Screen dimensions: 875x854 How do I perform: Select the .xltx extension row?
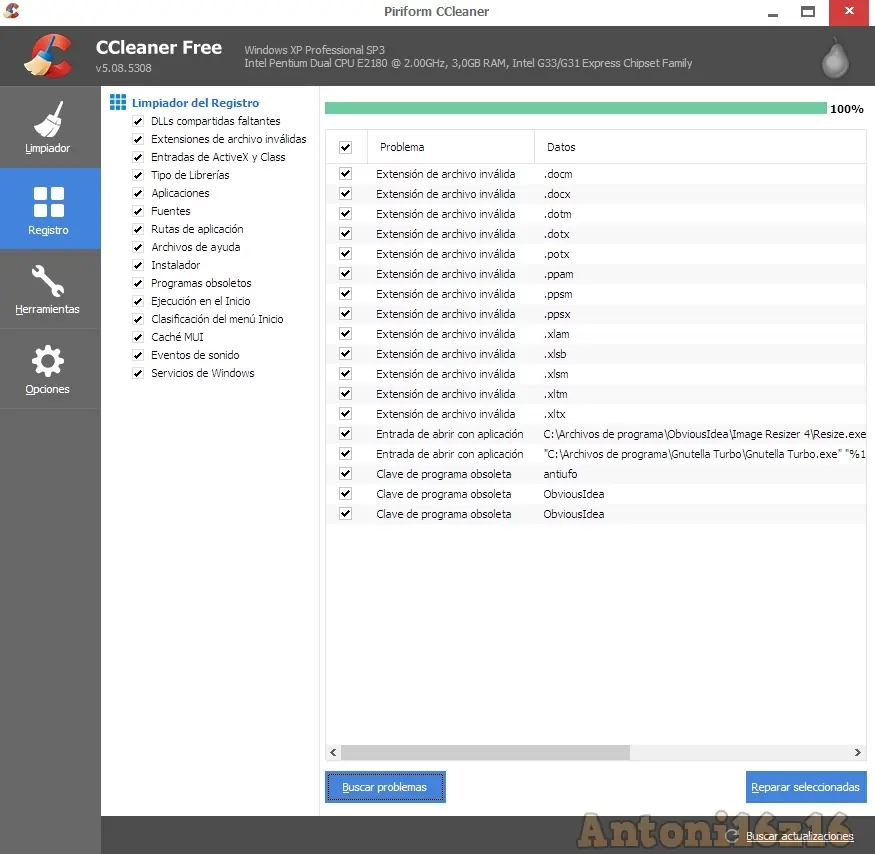click(x=596, y=414)
